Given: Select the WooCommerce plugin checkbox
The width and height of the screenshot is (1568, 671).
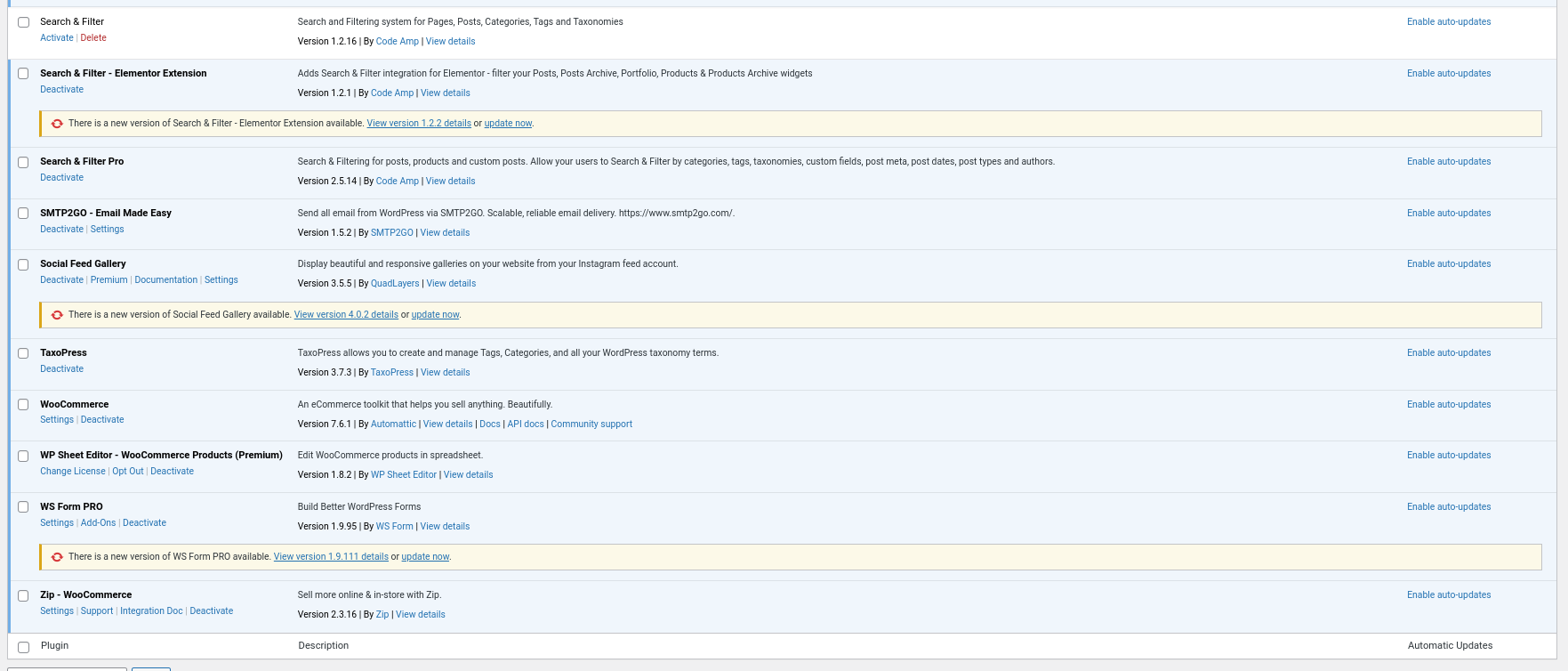Looking at the screenshot, I should point(24,405).
